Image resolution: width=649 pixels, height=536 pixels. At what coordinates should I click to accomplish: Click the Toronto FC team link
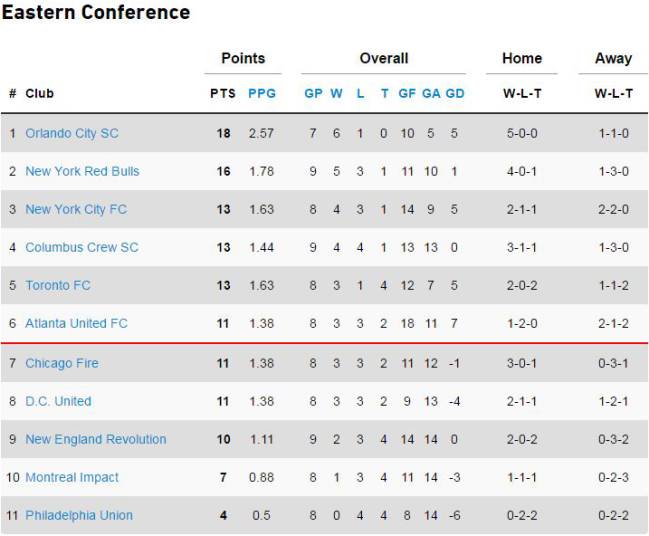pos(58,286)
